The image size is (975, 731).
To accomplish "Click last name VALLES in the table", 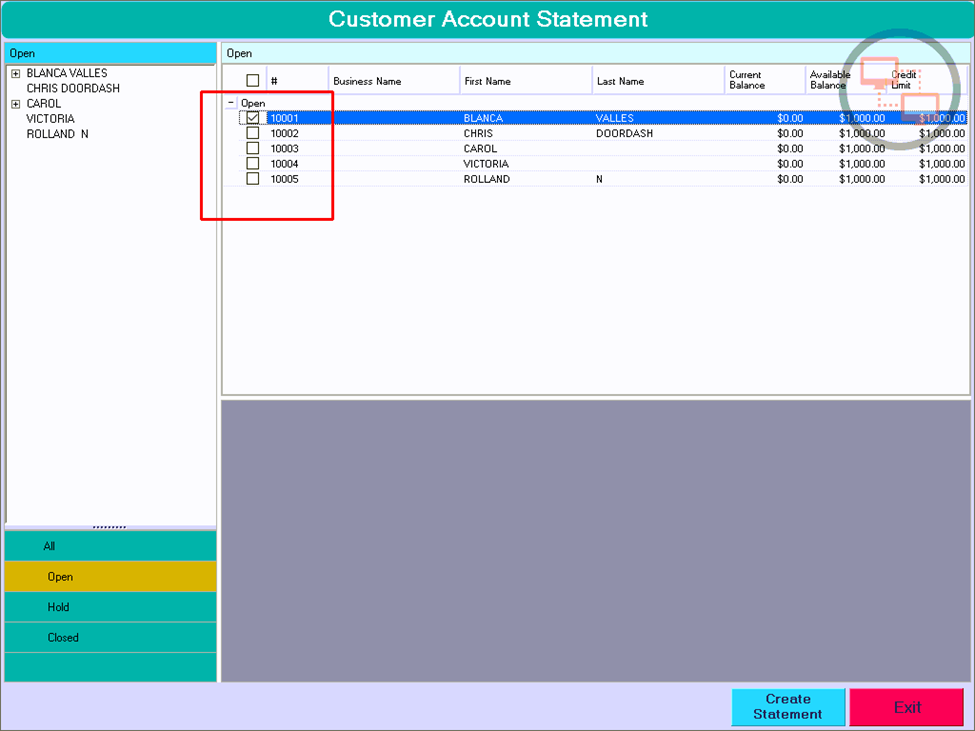I will pos(615,117).
